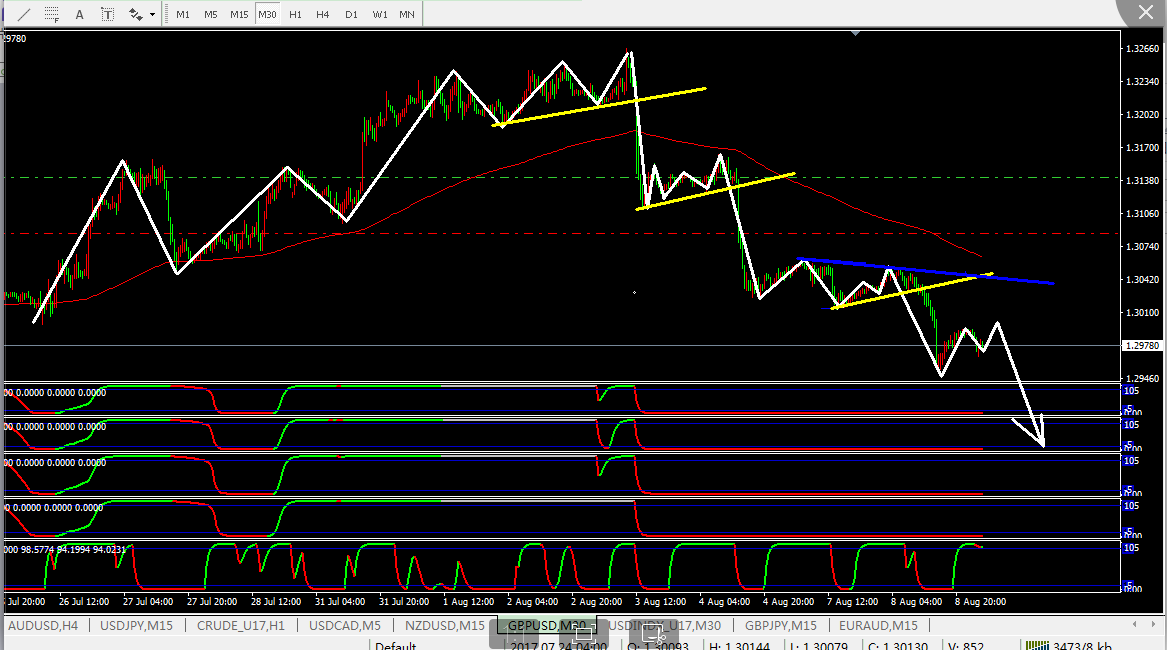Click the overlay screen-cut scissors icon
This screenshot has width=1167, height=650.
pyautogui.click(x=653, y=634)
